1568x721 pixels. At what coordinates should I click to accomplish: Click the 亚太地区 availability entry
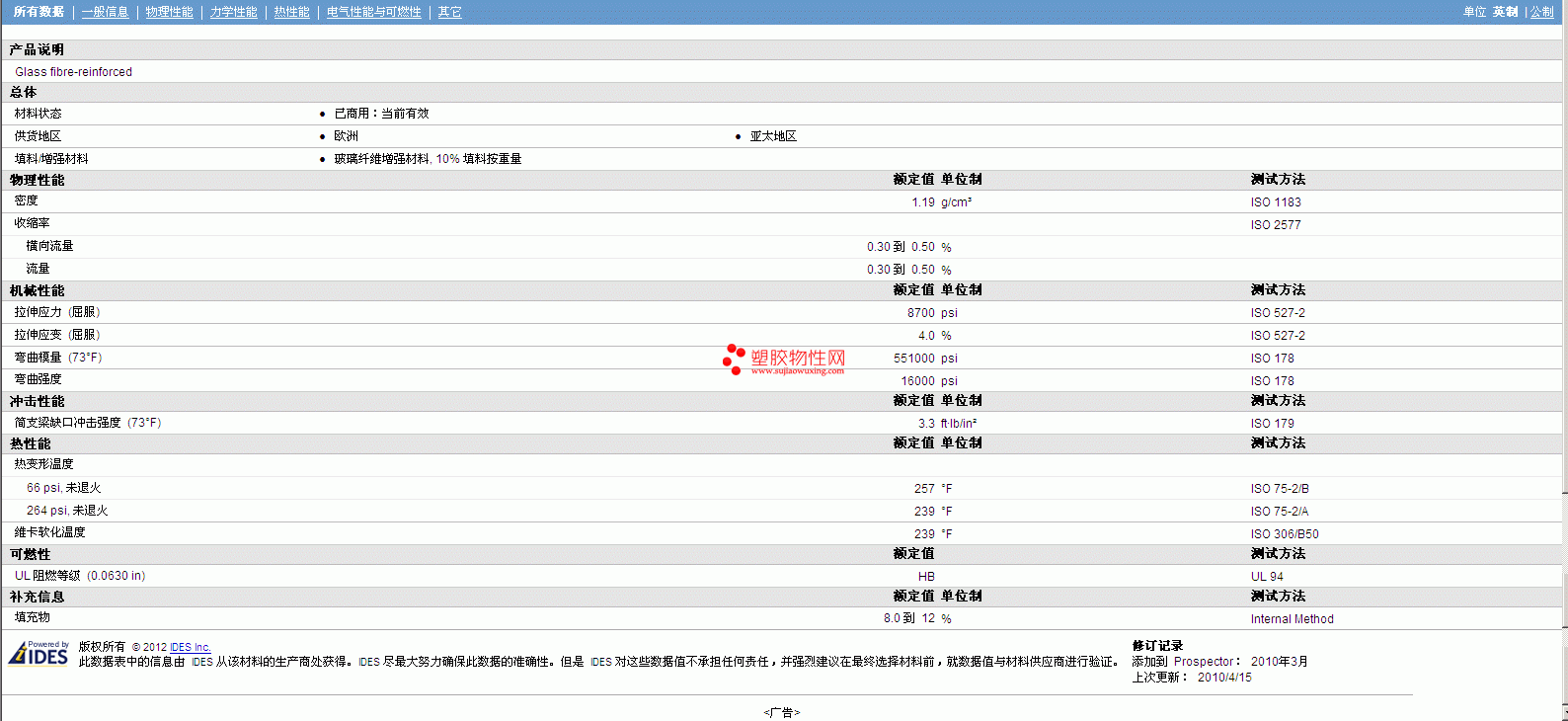pyautogui.click(x=773, y=136)
